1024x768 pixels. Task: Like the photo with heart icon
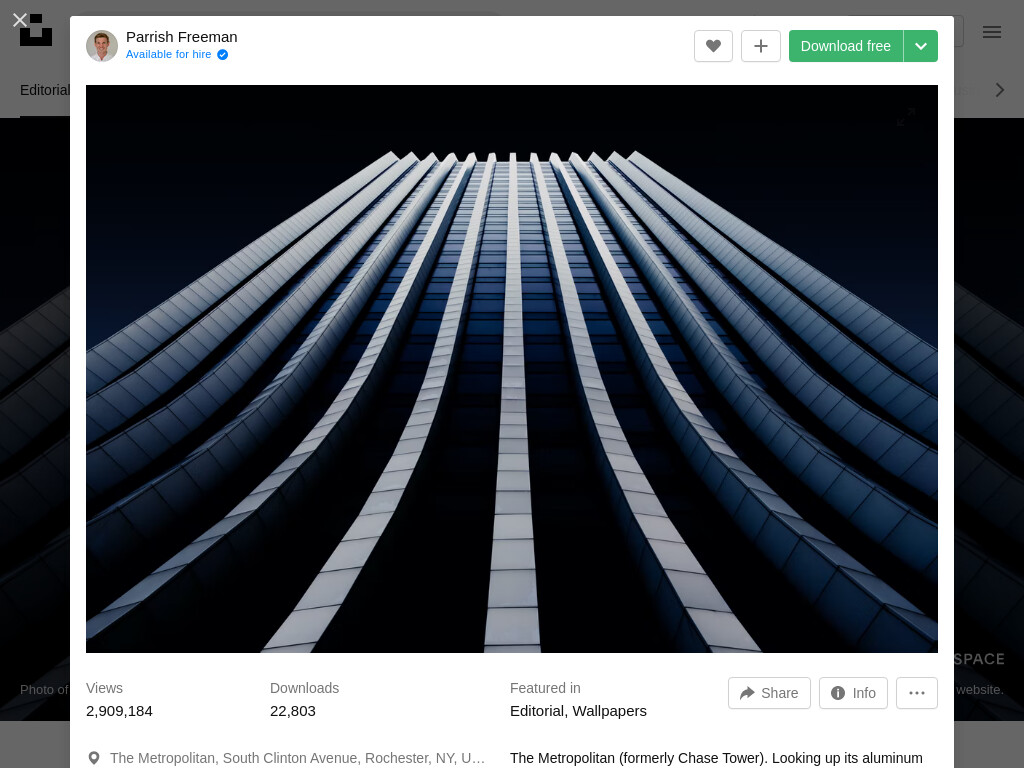(713, 46)
